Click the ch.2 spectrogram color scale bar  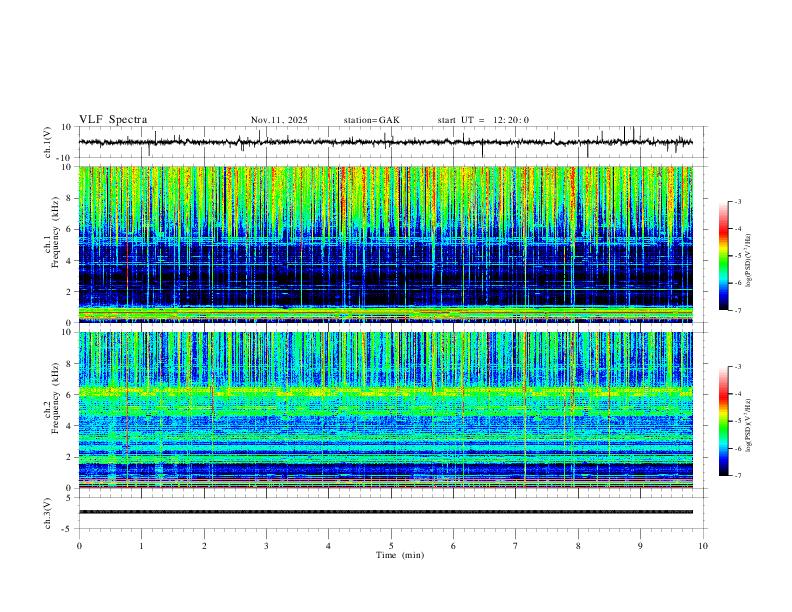tap(723, 421)
